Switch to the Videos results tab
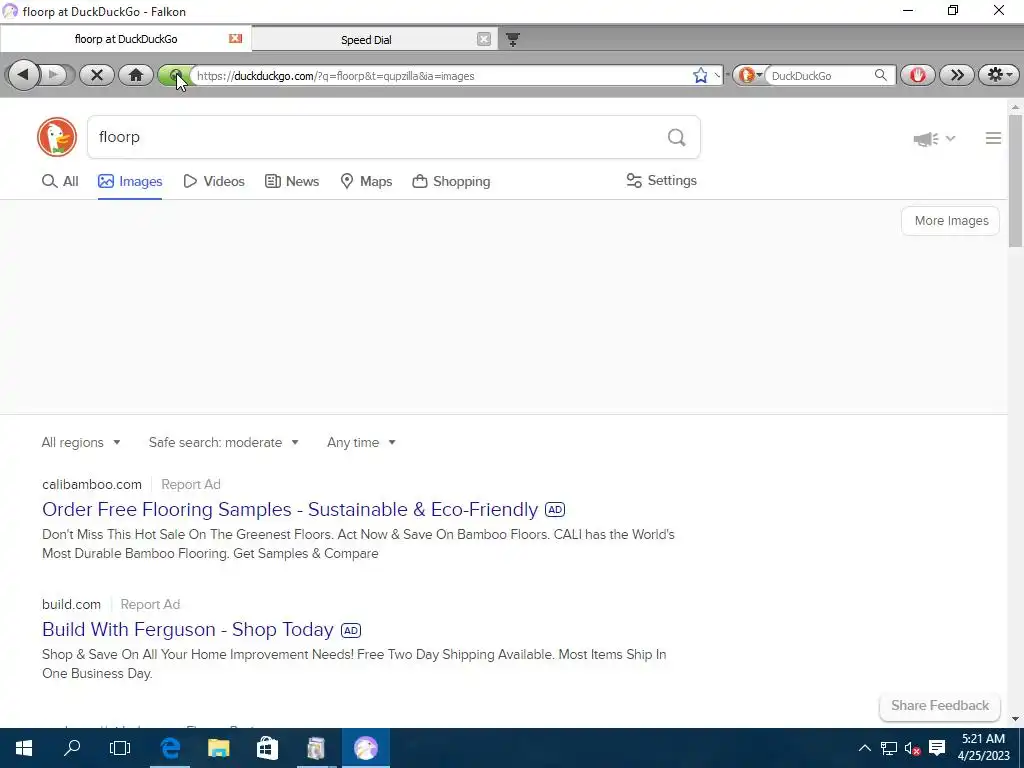 click(x=214, y=182)
